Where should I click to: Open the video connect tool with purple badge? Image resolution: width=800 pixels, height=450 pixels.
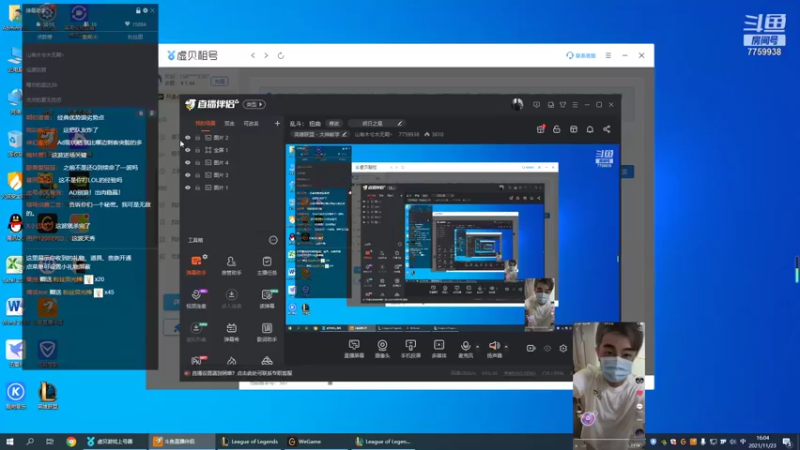tap(196, 298)
